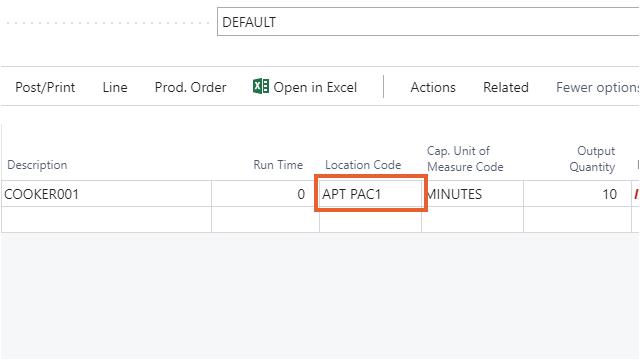The height and width of the screenshot is (360, 640).
Task: Click the Description column header
Action: pyautogui.click(x=37, y=165)
